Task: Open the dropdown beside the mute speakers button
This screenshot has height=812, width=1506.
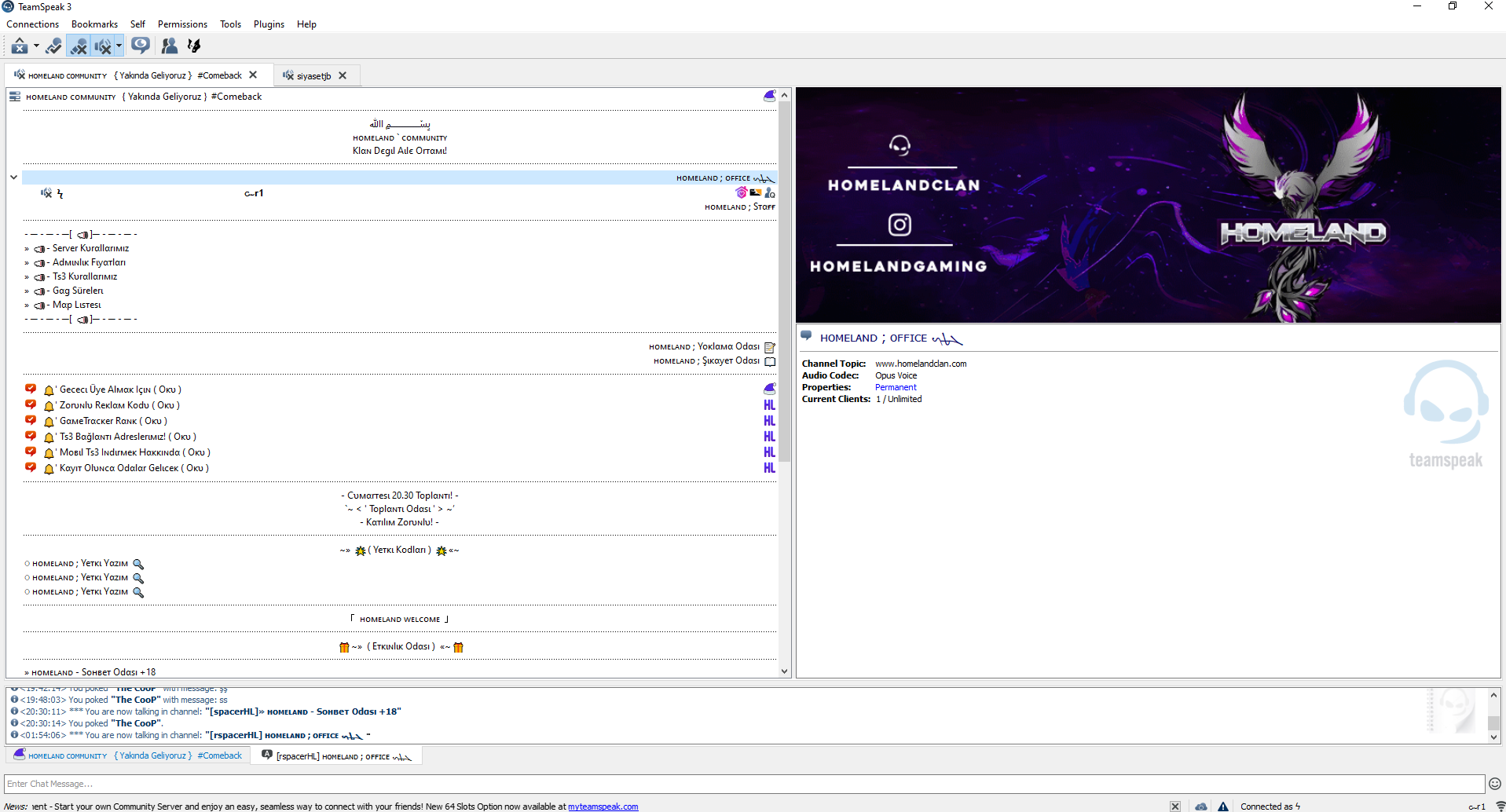Action: tap(119, 46)
